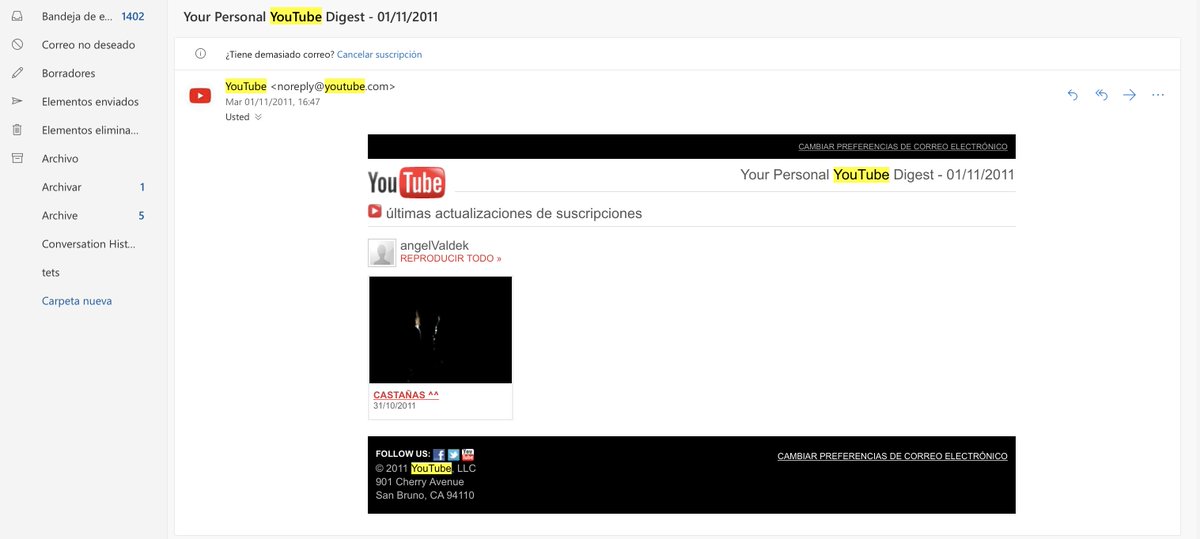Click the Correo no deseado junk icon
Viewport: 1200px width, 539px height.
pos(17,45)
